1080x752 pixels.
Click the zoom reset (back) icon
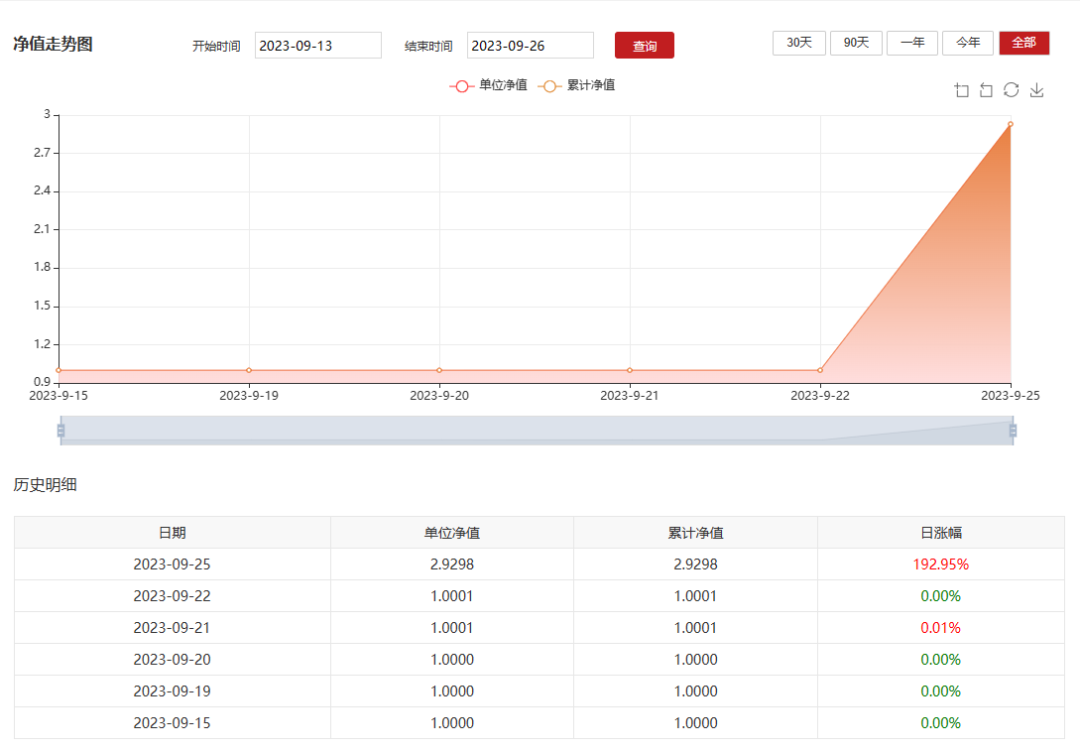click(986, 91)
